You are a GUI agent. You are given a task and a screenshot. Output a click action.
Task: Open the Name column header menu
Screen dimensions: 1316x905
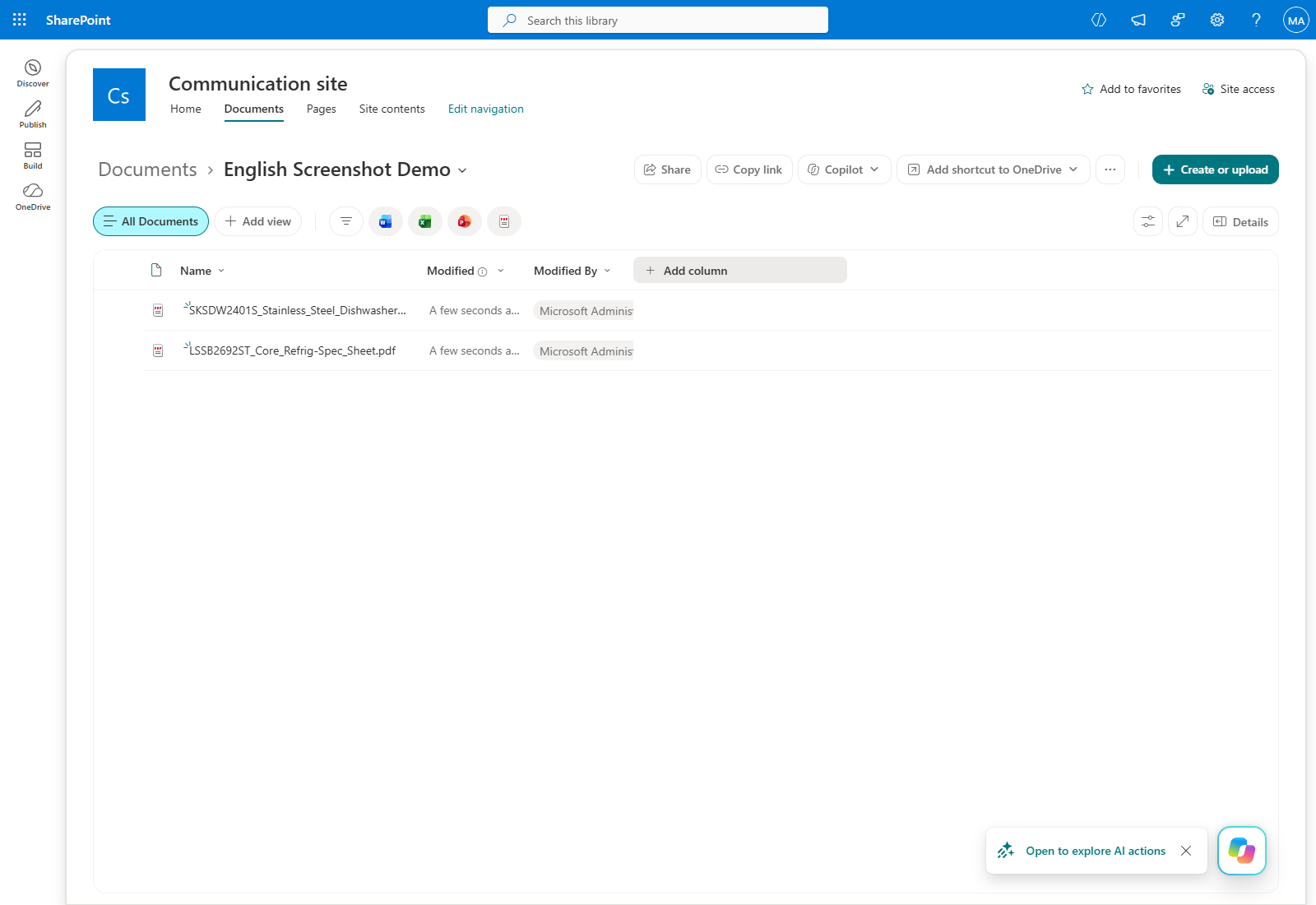pyautogui.click(x=202, y=271)
